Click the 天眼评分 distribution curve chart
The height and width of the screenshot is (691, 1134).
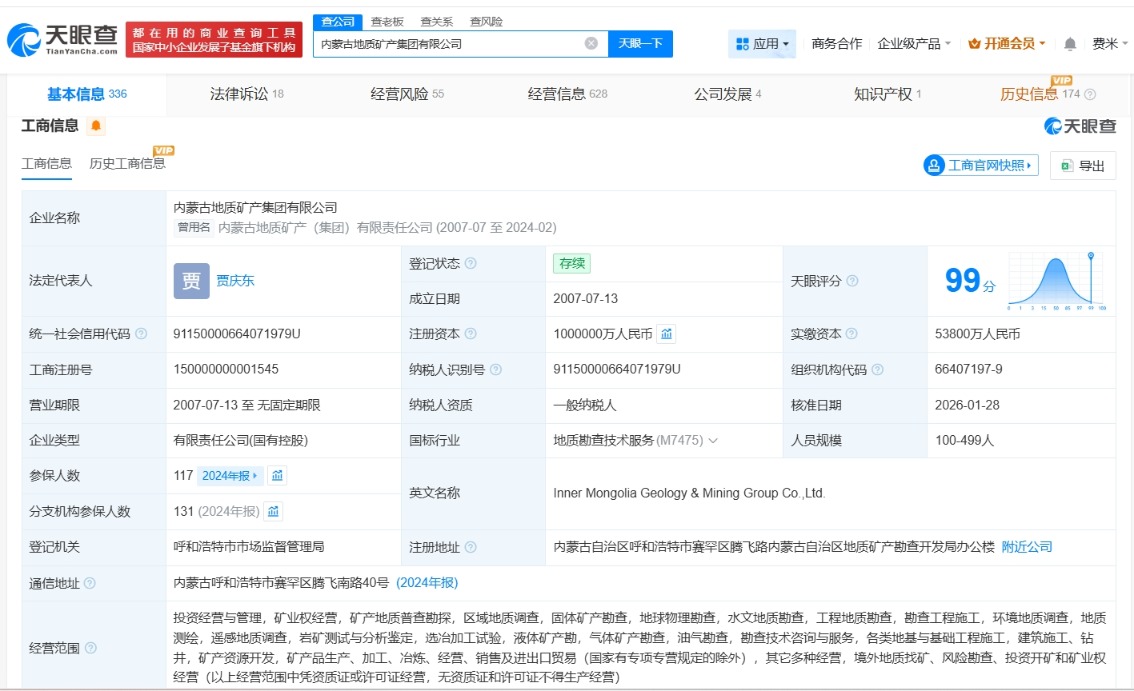click(1058, 281)
